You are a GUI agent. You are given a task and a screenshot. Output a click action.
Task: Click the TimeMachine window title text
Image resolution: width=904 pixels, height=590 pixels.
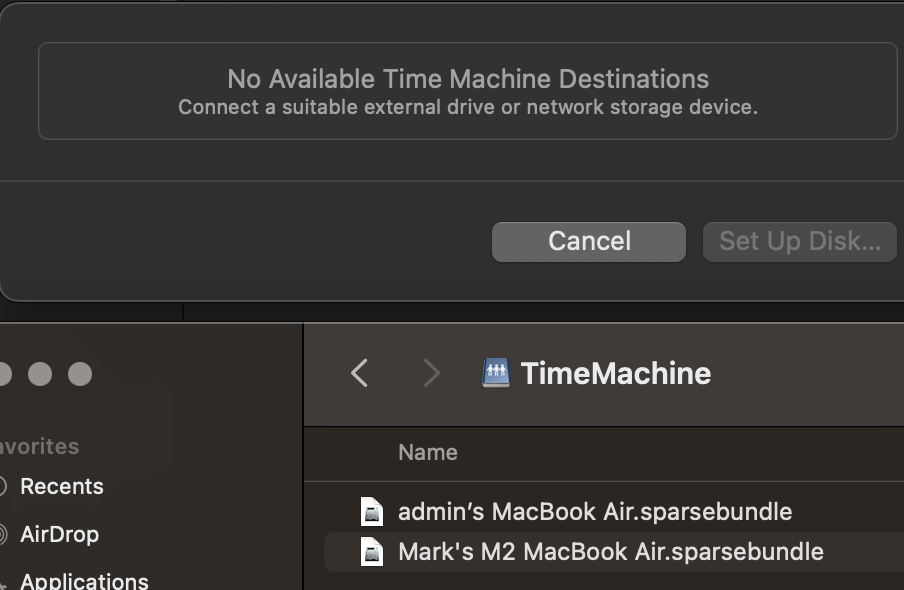tap(616, 373)
